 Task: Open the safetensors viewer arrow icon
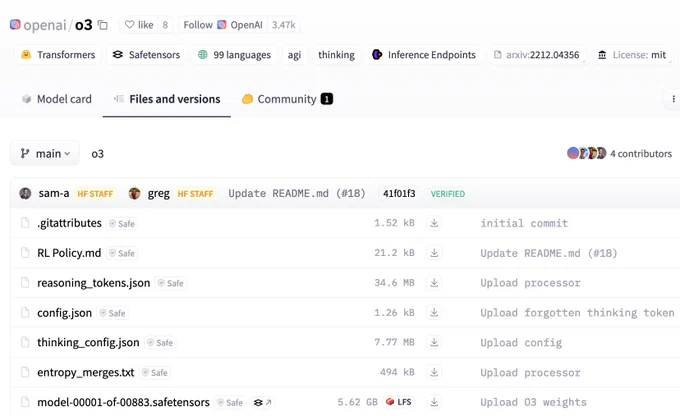pyautogui.click(x=263, y=403)
